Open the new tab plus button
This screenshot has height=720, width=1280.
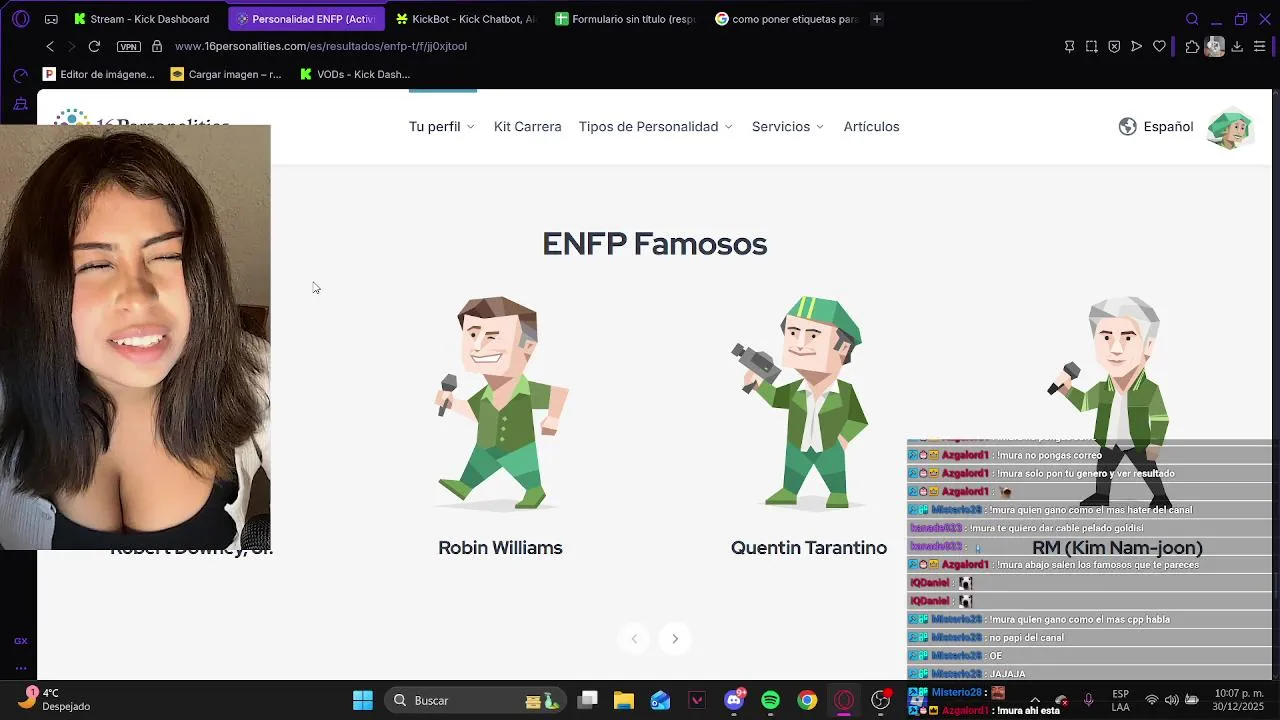point(877,19)
